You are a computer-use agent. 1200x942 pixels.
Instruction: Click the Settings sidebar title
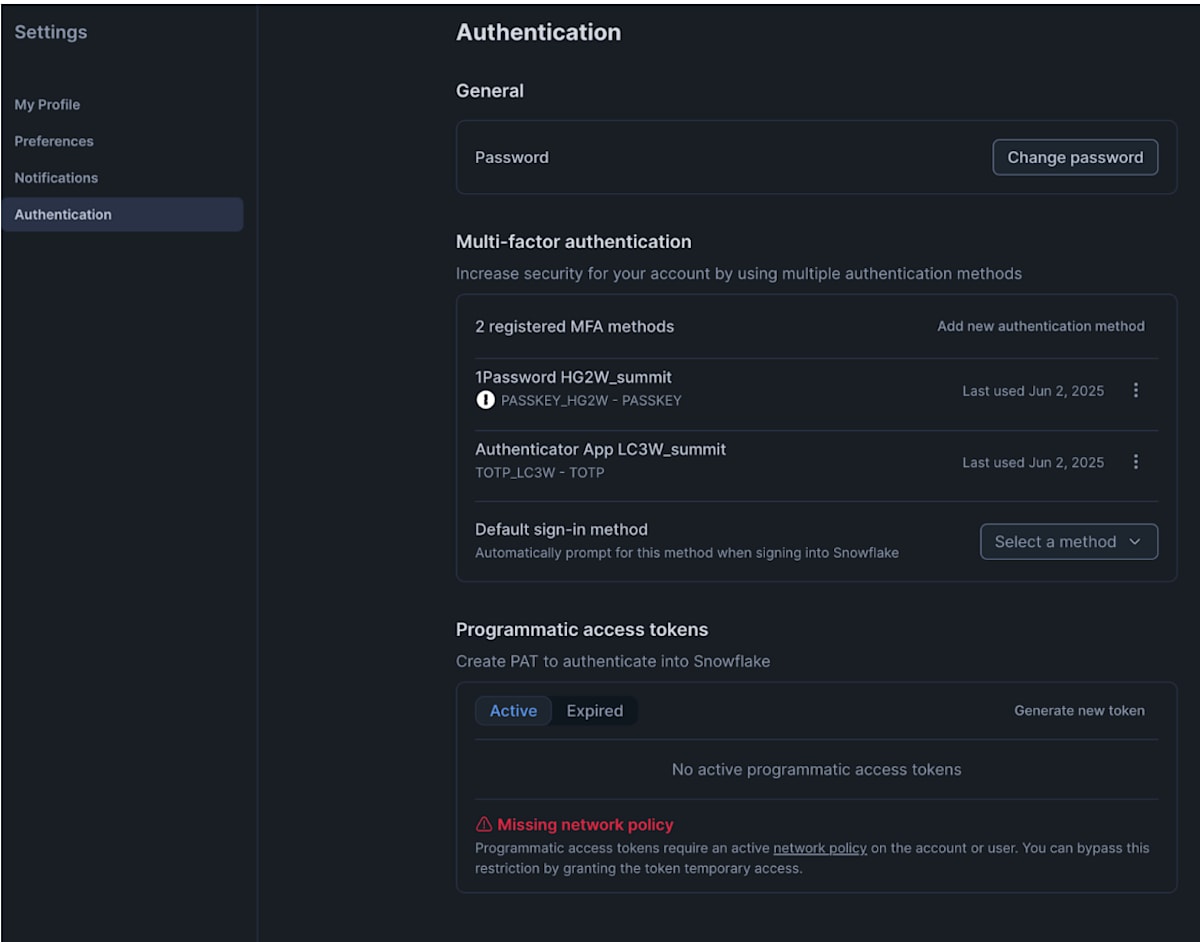(x=50, y=32)
